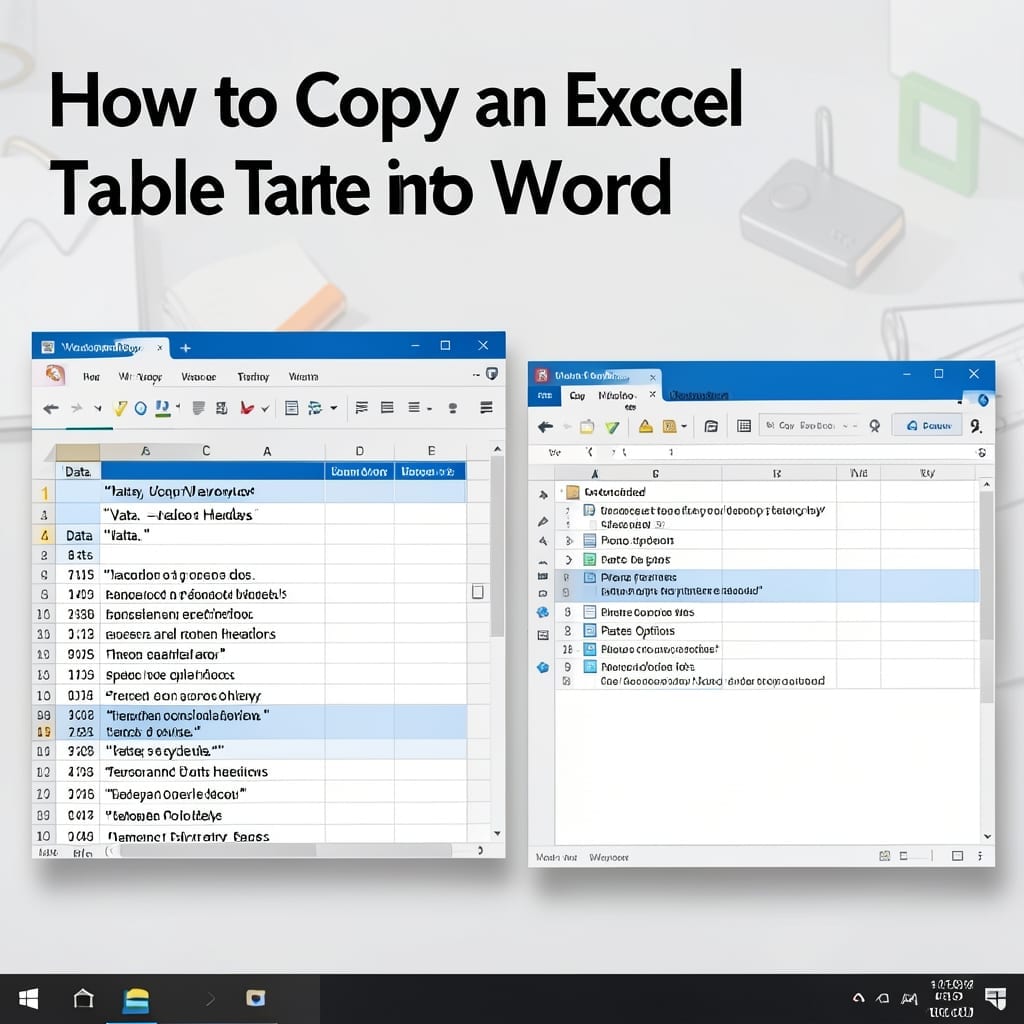Click the red checkmark icon in the left toolbar
This screenshot has width=1024, height=1024.
(x=247, y=408)
